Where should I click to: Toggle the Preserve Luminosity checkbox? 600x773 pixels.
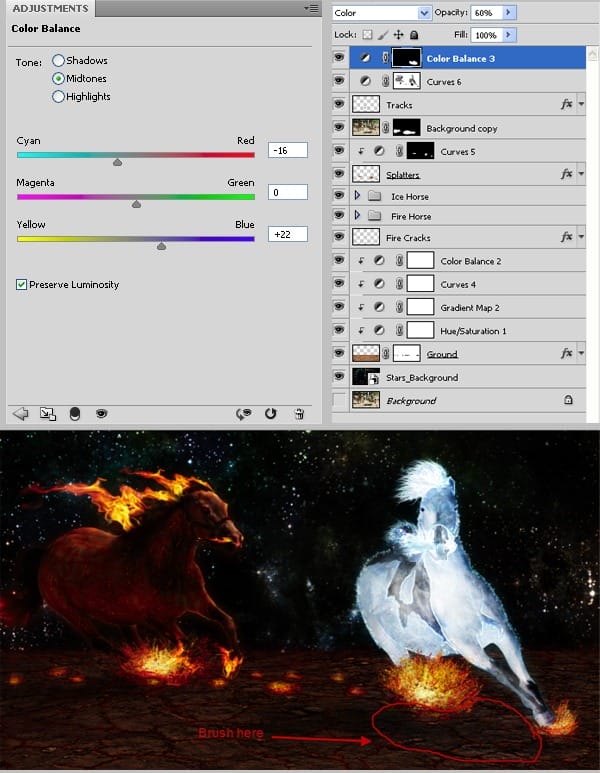[x=21, y=284]
